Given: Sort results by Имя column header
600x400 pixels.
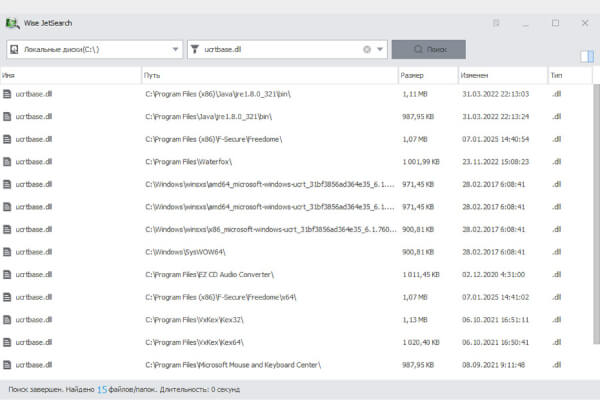Looking at the screenshot, I should pos(70,75).
